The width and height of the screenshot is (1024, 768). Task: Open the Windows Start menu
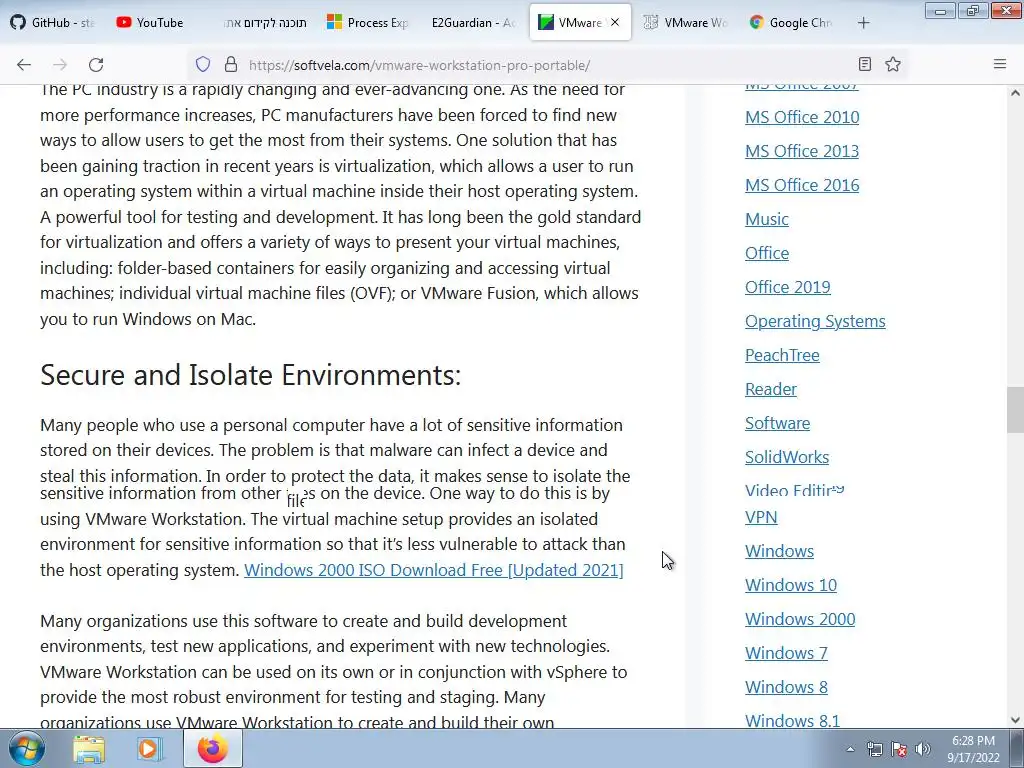[x=26, y=749]
